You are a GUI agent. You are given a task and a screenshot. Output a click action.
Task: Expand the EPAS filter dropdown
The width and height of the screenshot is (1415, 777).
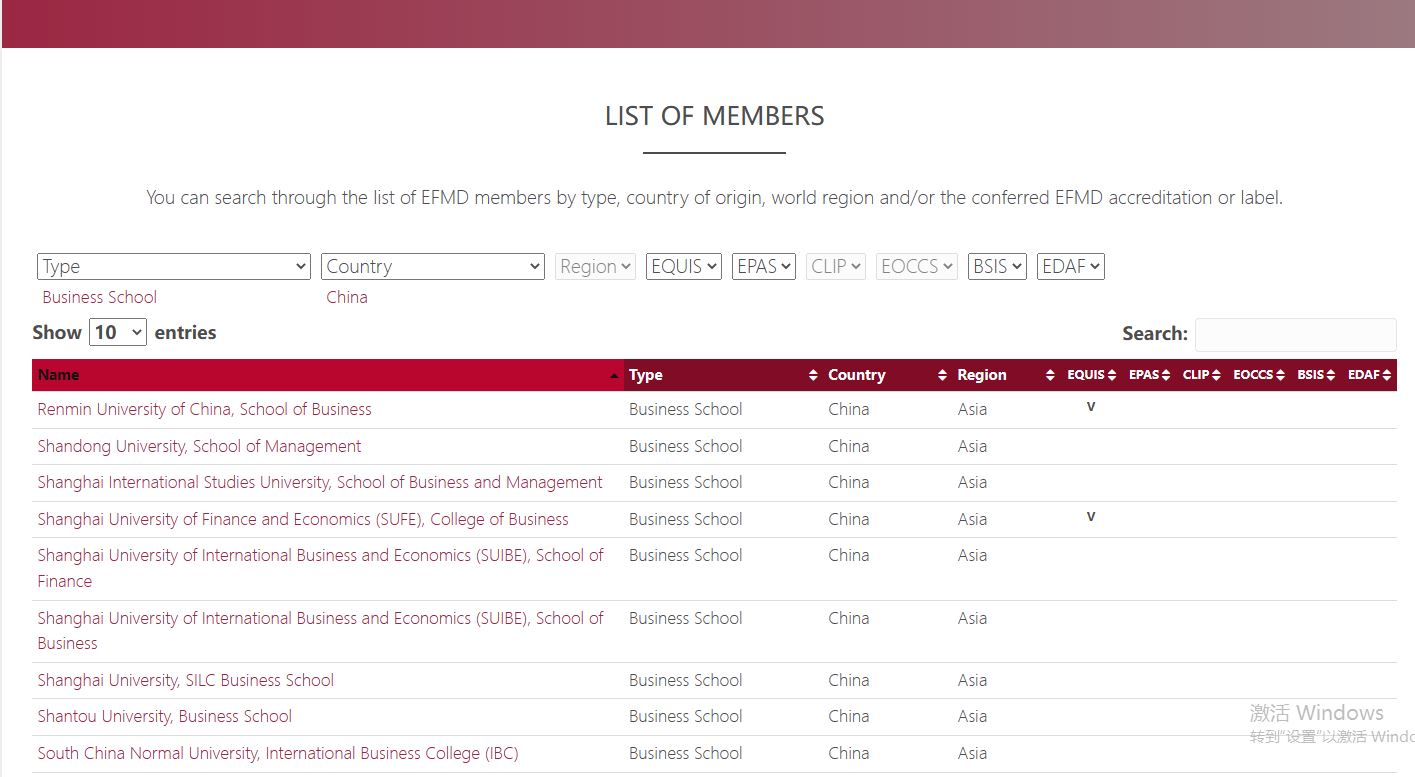coord(763,267)
